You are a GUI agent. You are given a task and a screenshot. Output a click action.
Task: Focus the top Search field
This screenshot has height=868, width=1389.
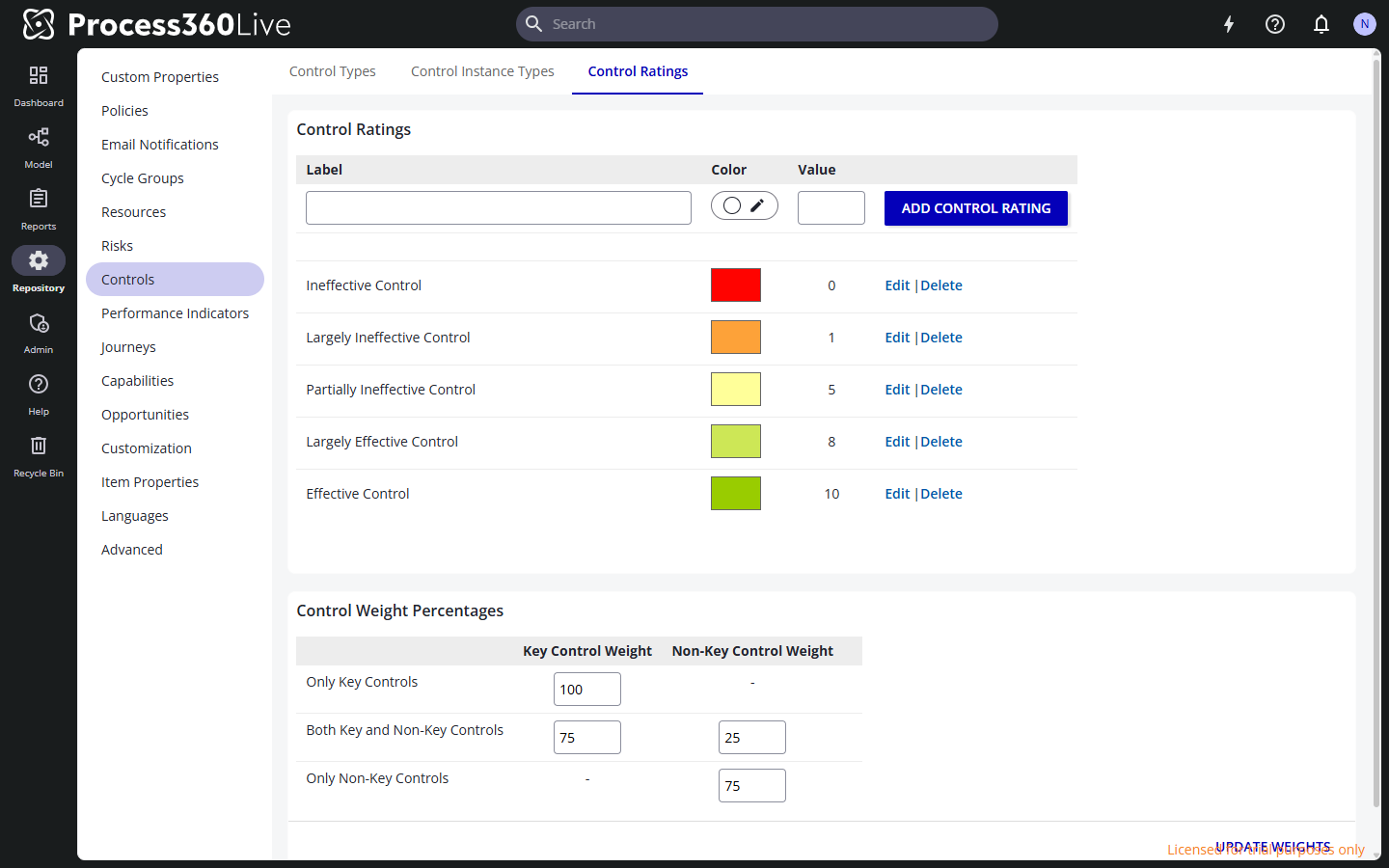coord(757,24)
